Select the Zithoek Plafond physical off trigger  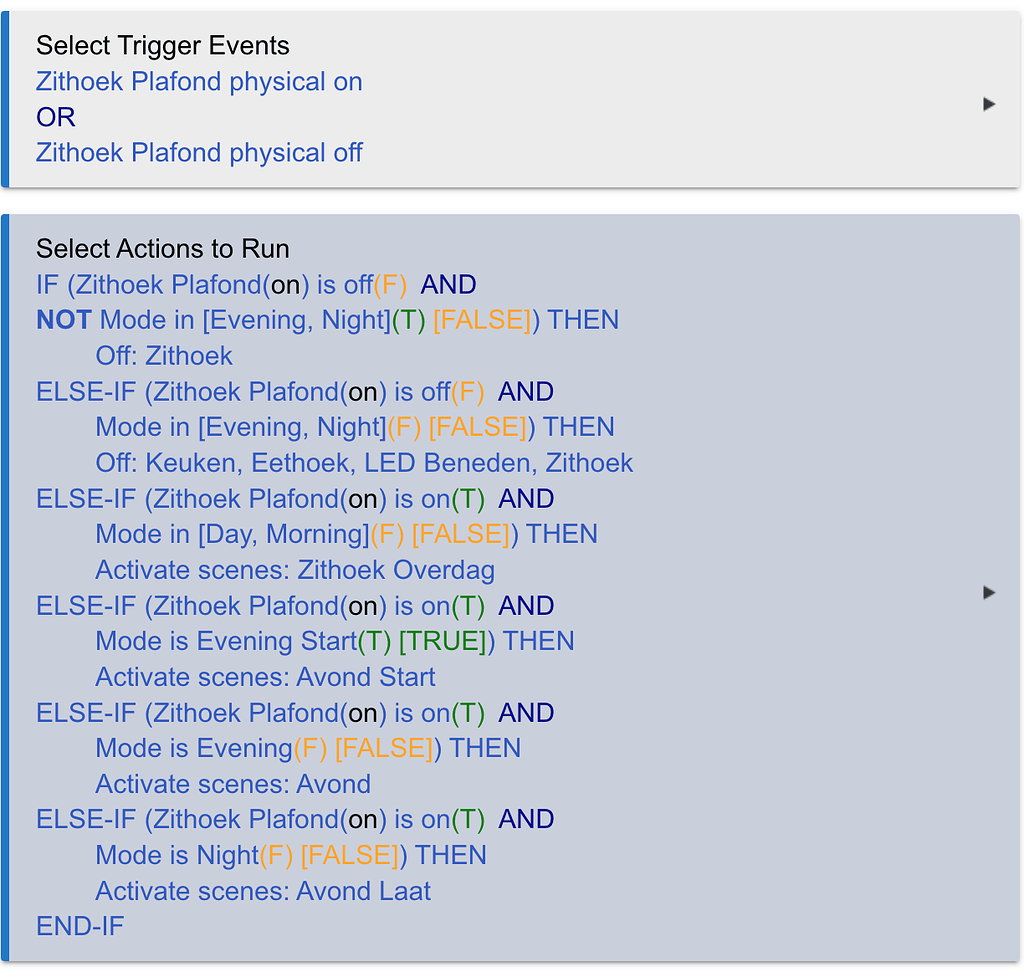(198, 152)
